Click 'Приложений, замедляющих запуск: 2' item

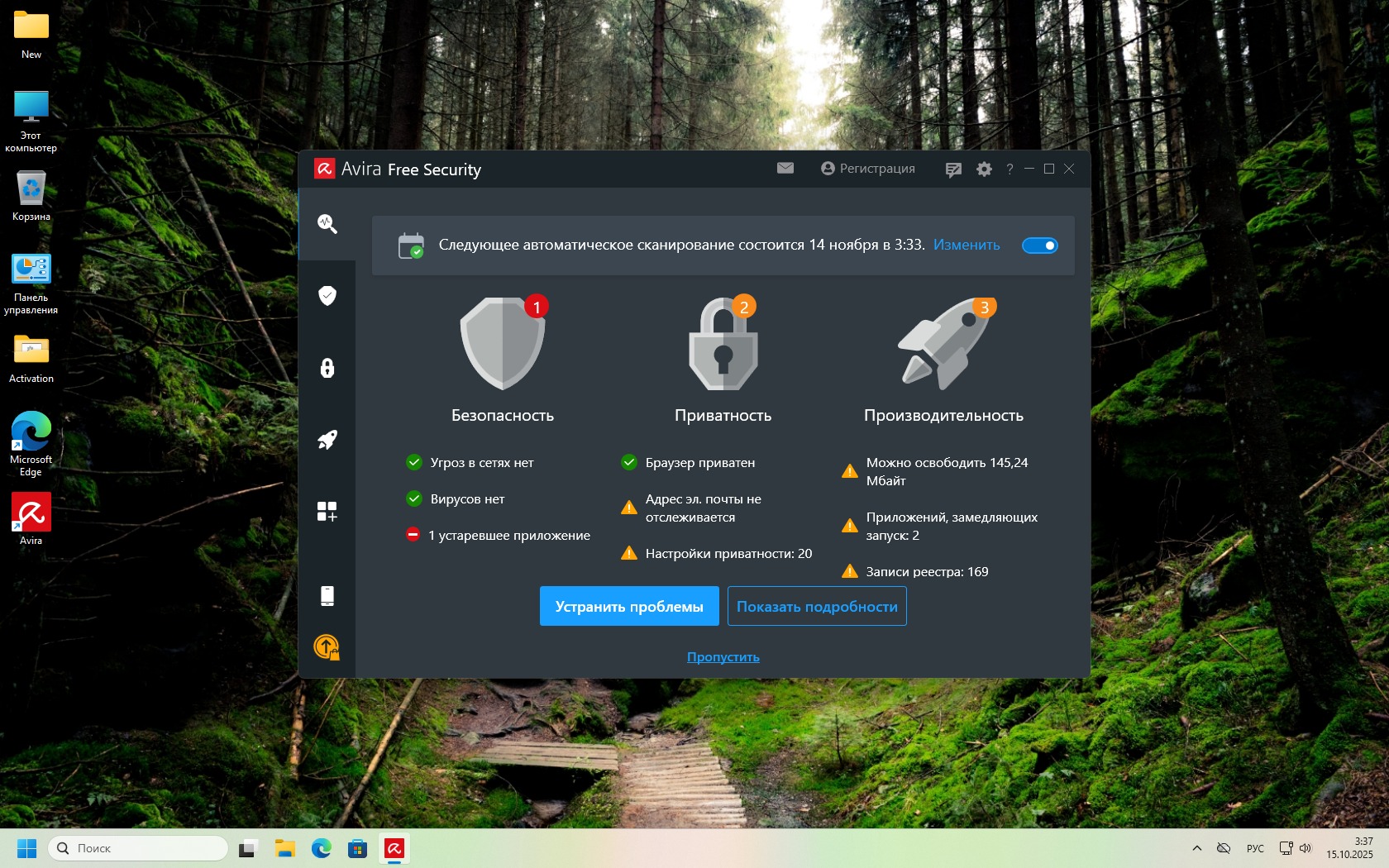tap(940, 527)
